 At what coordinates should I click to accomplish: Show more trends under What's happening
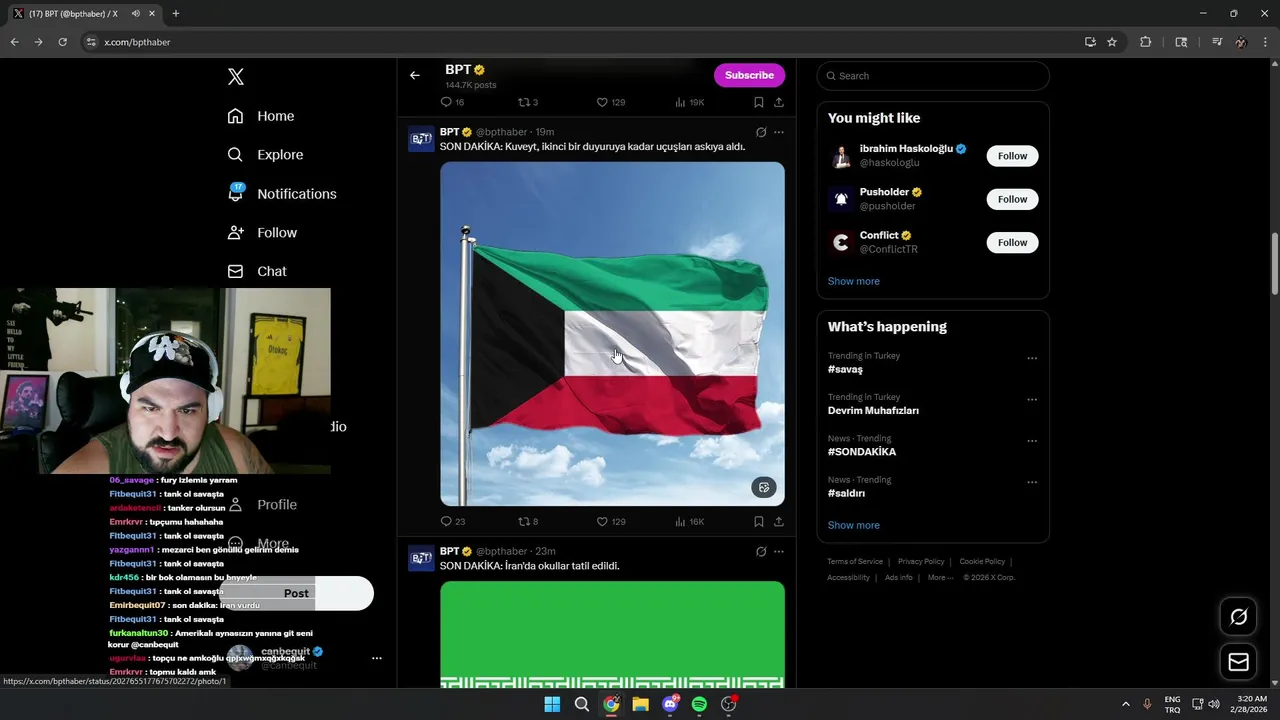coord(854,525)
